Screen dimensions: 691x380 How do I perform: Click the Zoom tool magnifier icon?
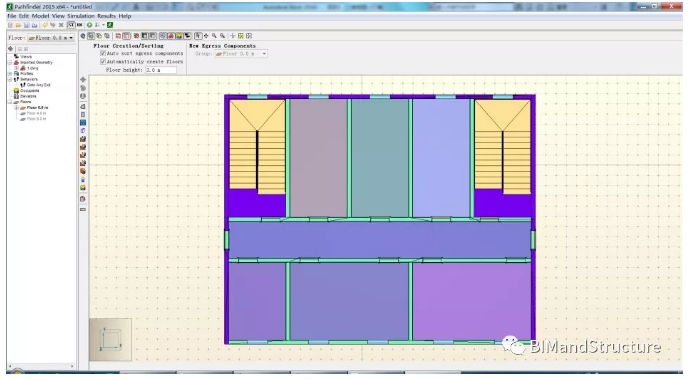point(214,36)
